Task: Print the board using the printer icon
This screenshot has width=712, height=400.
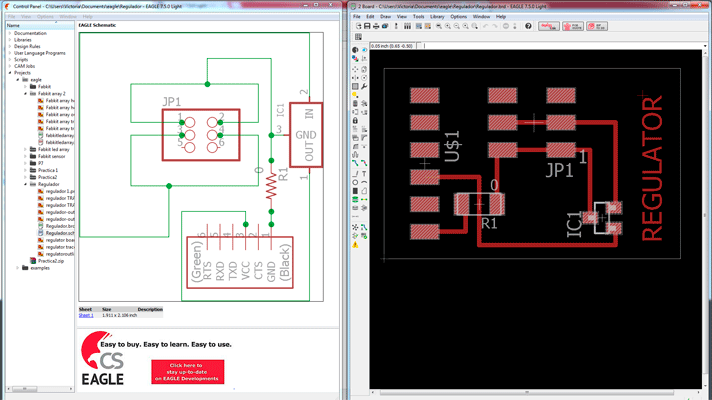Action: [x=376, y=26]
